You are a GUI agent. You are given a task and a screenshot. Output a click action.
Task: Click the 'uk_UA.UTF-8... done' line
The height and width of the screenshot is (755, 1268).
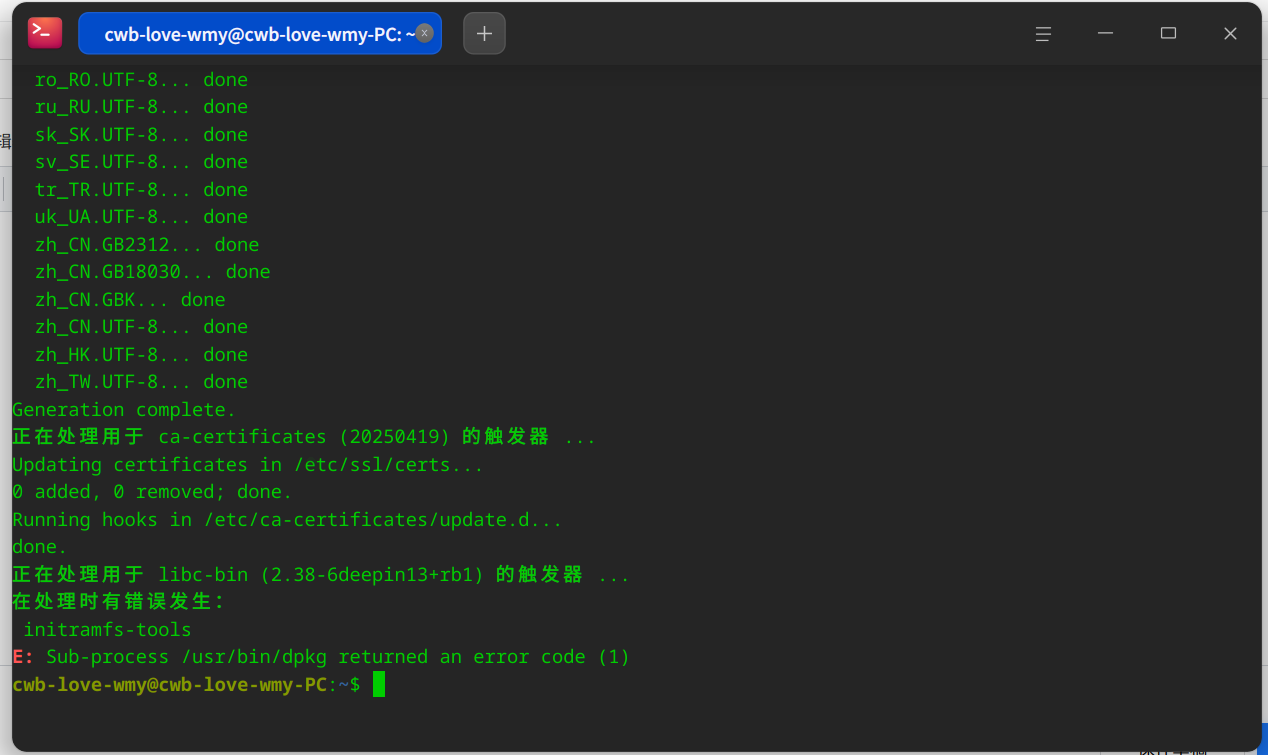point(141,217)
